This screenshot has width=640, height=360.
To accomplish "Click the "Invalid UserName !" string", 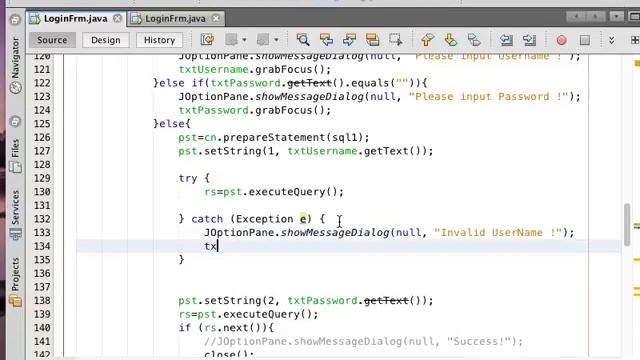I will [498, 233].
